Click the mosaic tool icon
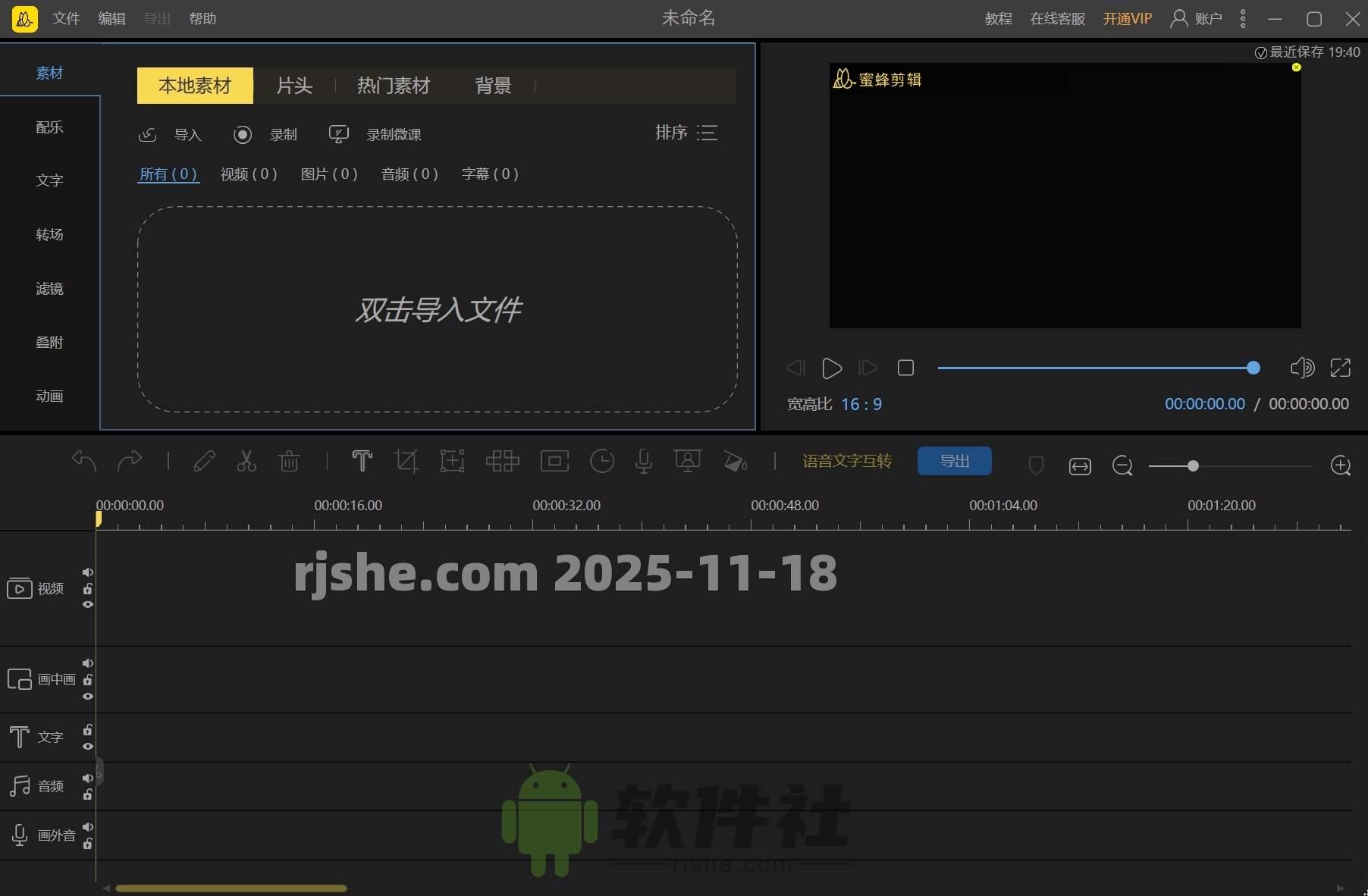This screenshot has width=1368, height=896. (502, 461)
